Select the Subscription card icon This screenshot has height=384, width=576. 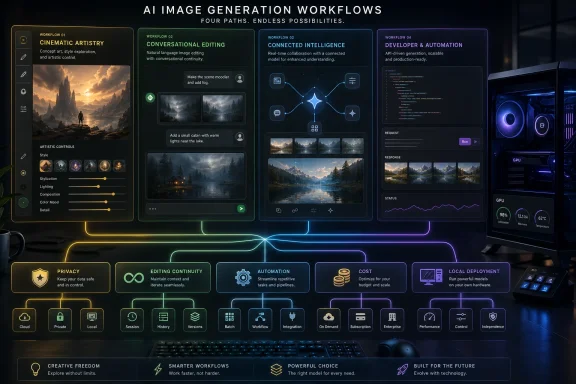click(360, 319)
